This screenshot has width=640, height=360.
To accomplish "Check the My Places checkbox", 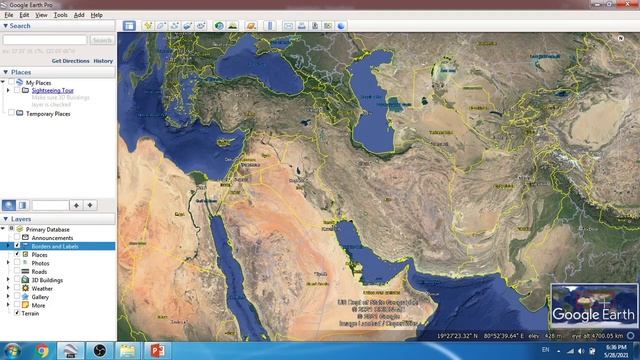I will click(x=11, y=82).
